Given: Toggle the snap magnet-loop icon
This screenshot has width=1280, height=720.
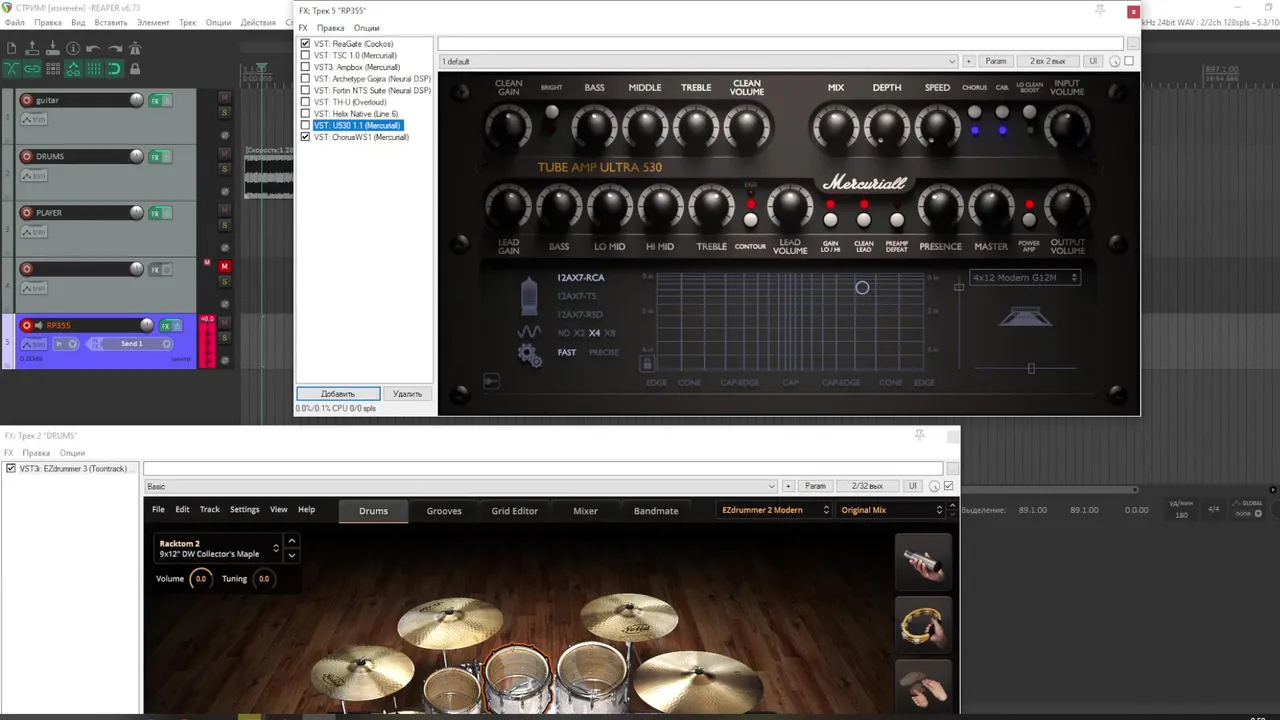Looking at the screenshot, I should click(114, 69).
